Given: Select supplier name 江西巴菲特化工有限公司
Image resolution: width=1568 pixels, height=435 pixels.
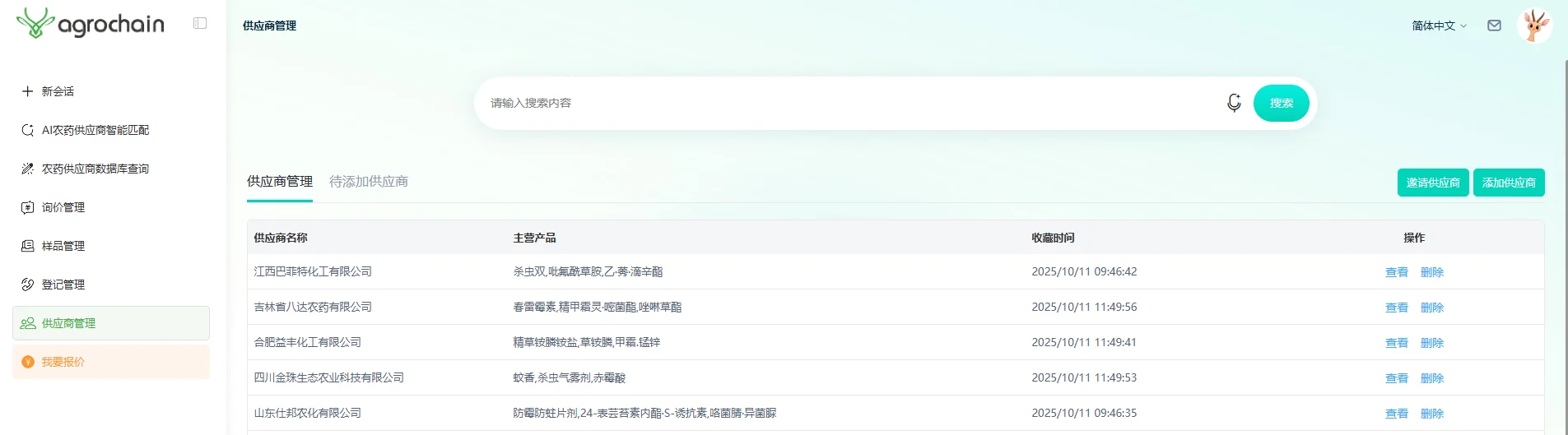Looking at the screenshot, I should click(x=313, y=271).
